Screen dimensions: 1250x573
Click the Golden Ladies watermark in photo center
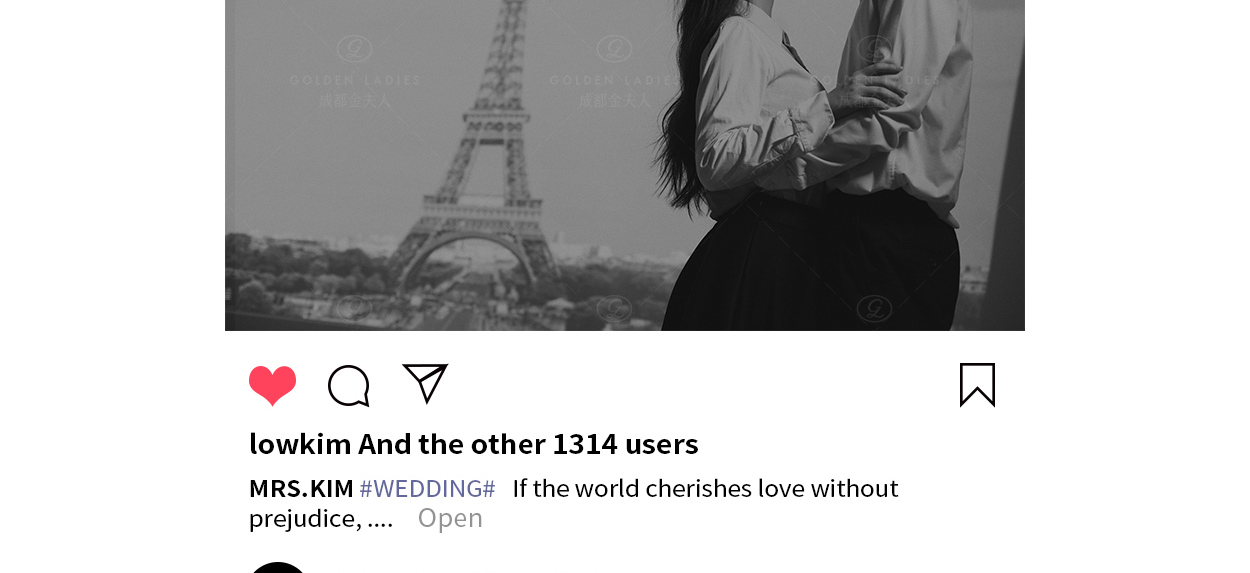[x=613, y=72]
